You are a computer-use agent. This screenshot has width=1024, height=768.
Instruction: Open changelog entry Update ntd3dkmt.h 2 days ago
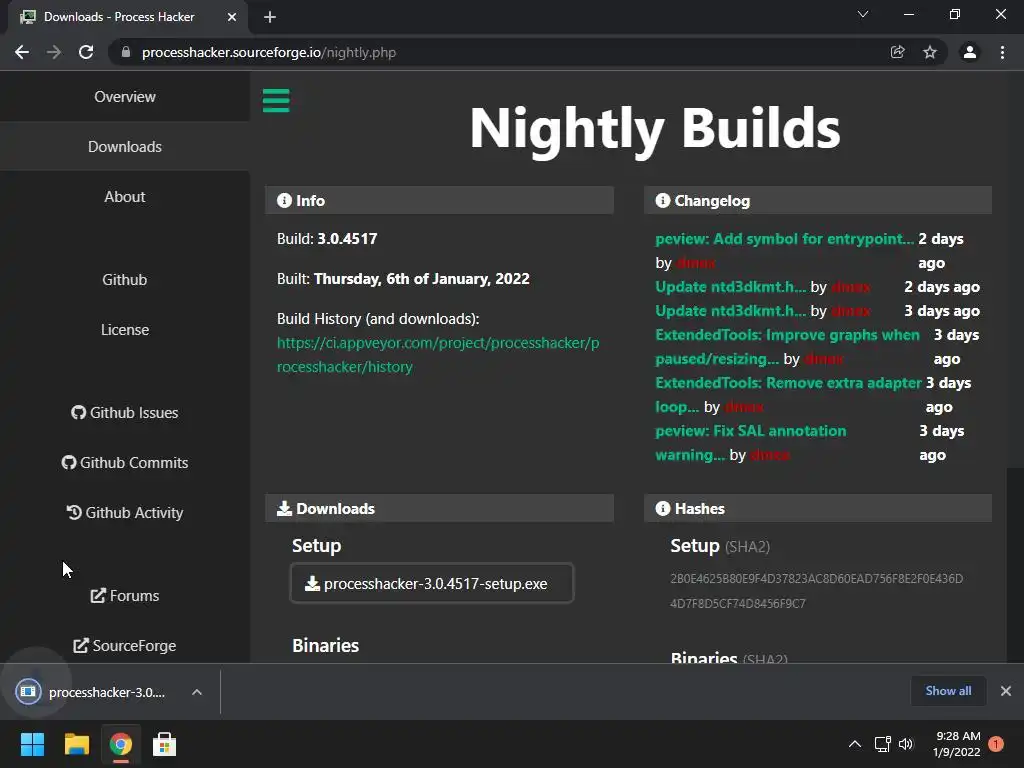tap(730, 287)
